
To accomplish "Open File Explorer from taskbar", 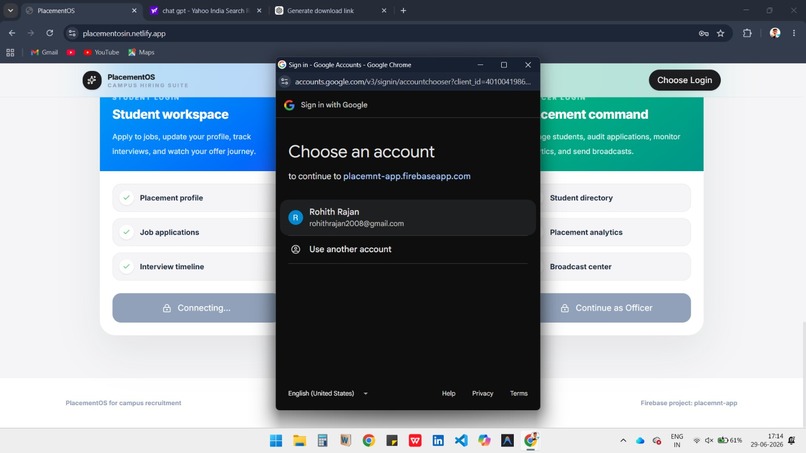I will pyautogui.click(x=299, y=441).
